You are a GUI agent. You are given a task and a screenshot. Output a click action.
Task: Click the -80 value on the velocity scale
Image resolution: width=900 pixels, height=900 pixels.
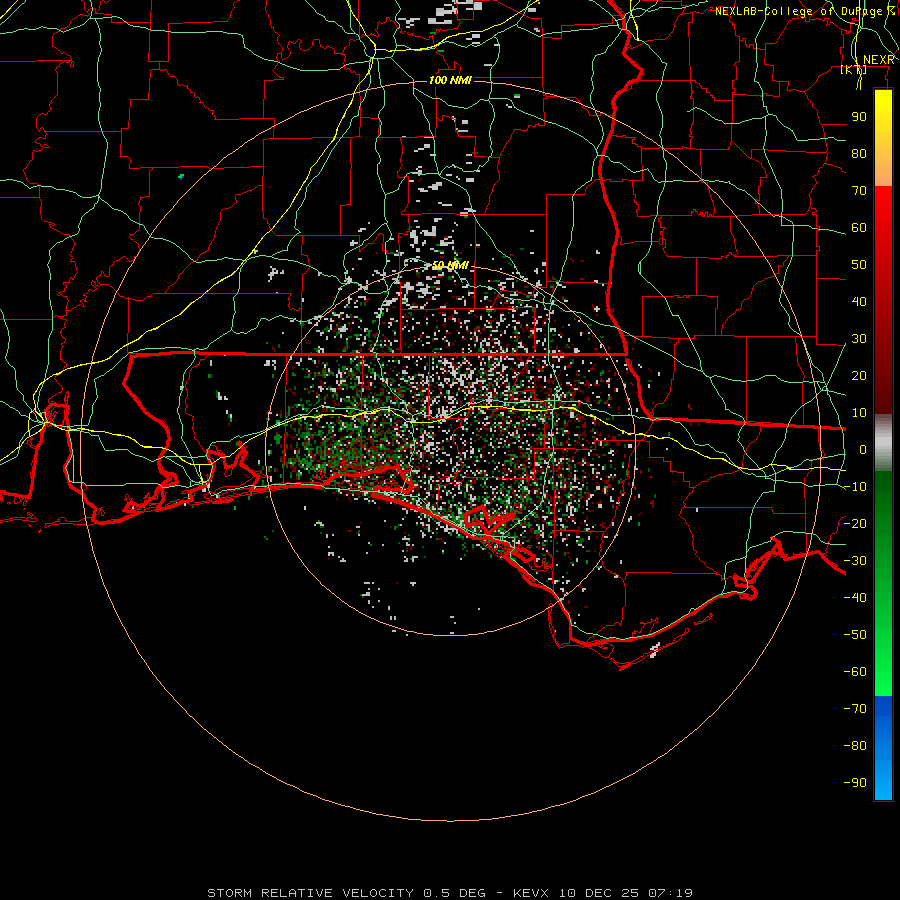click(855, 746)
